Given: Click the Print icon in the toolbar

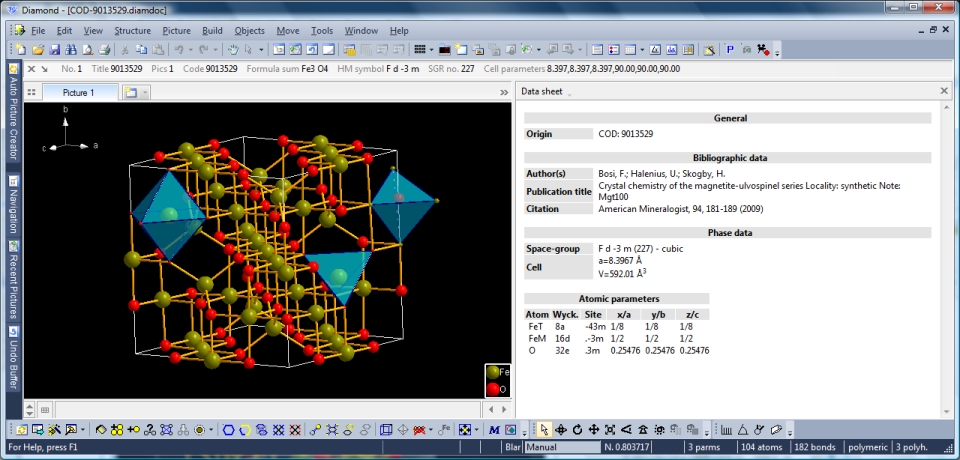Looking at the screenshot, I should point(105,49).
